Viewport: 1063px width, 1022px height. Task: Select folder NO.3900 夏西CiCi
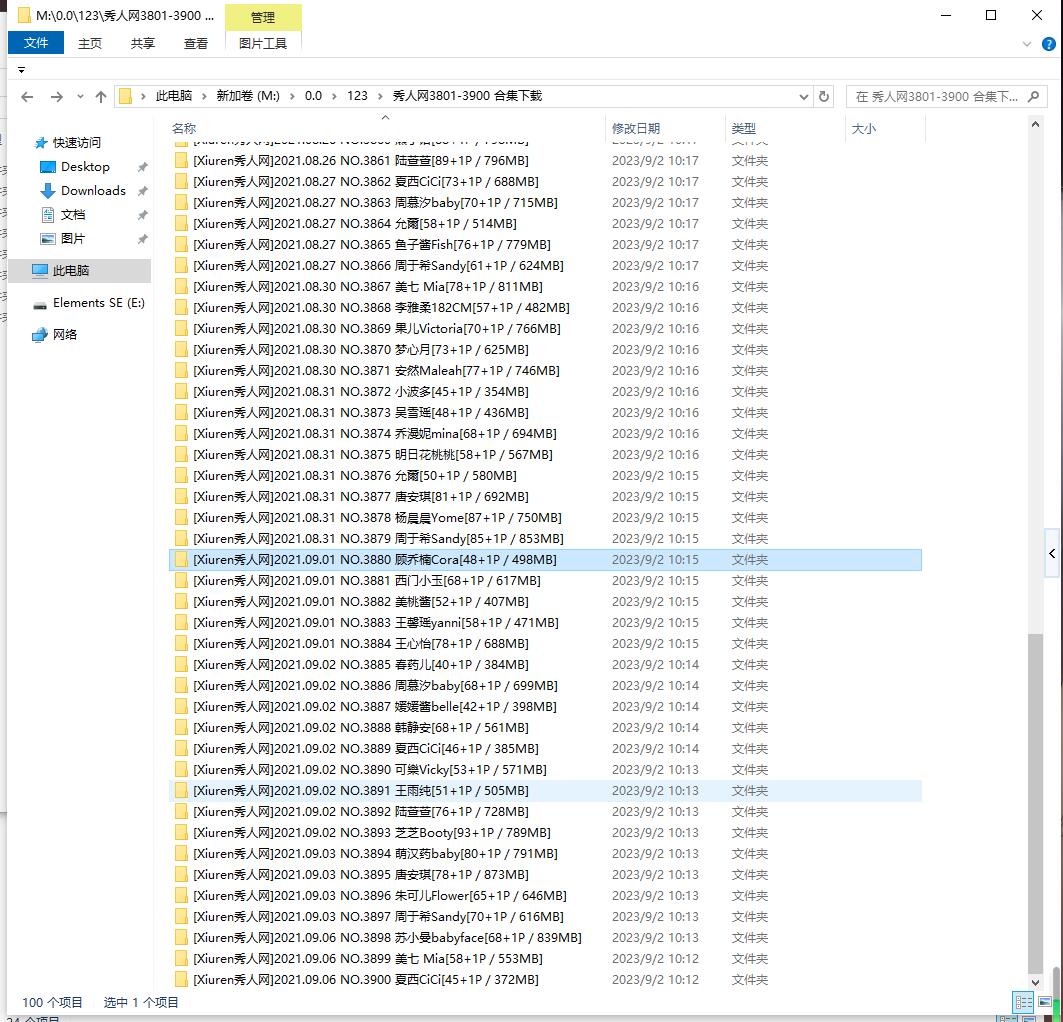coord(365,980)
